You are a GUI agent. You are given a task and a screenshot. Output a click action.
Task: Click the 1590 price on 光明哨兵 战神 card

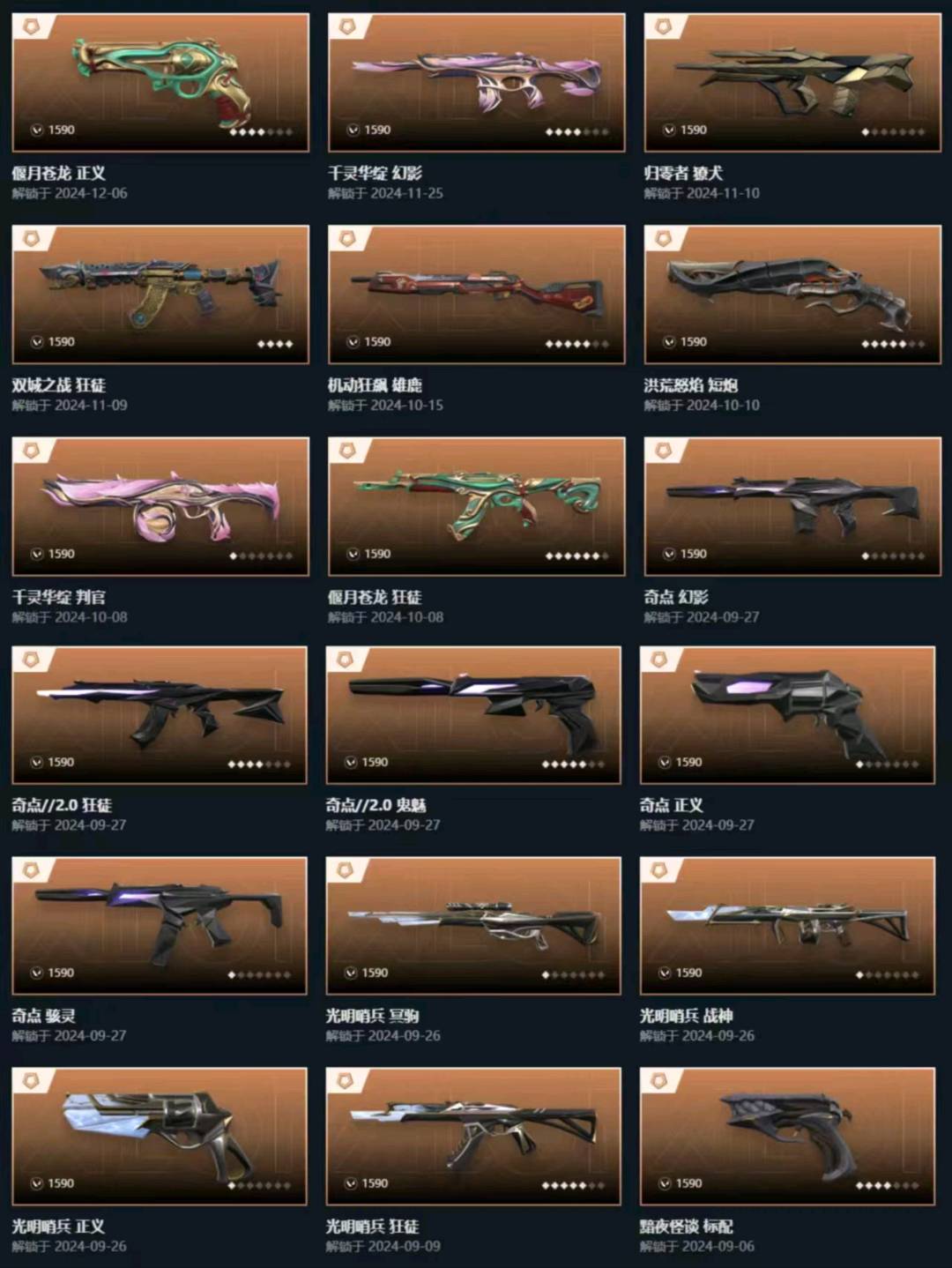[x=688, y=973]
